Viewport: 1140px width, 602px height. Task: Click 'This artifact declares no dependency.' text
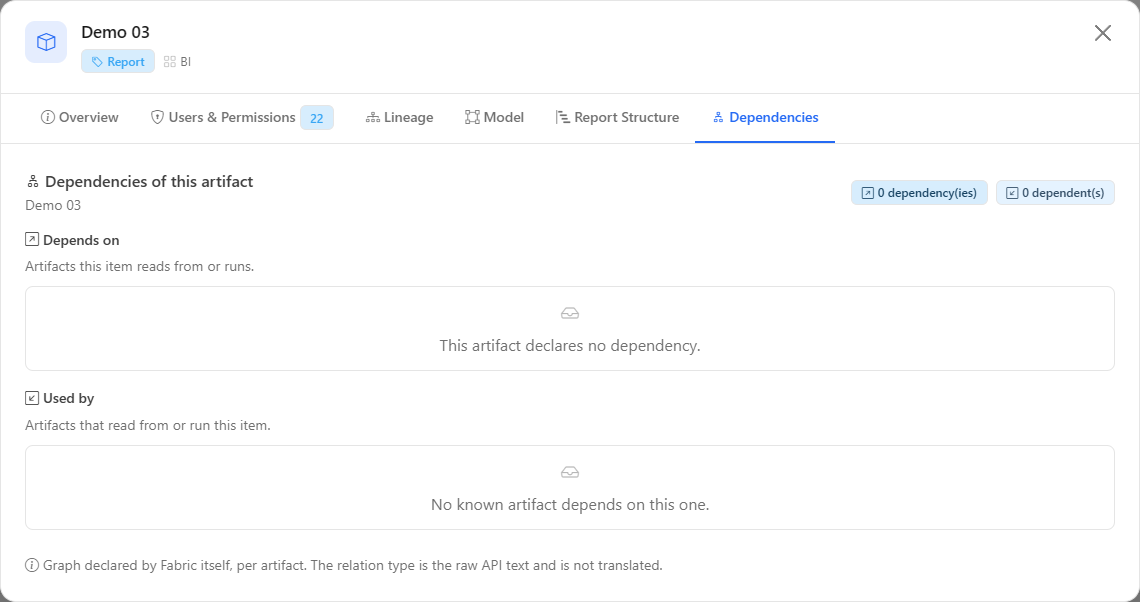(x=570, y=345)
